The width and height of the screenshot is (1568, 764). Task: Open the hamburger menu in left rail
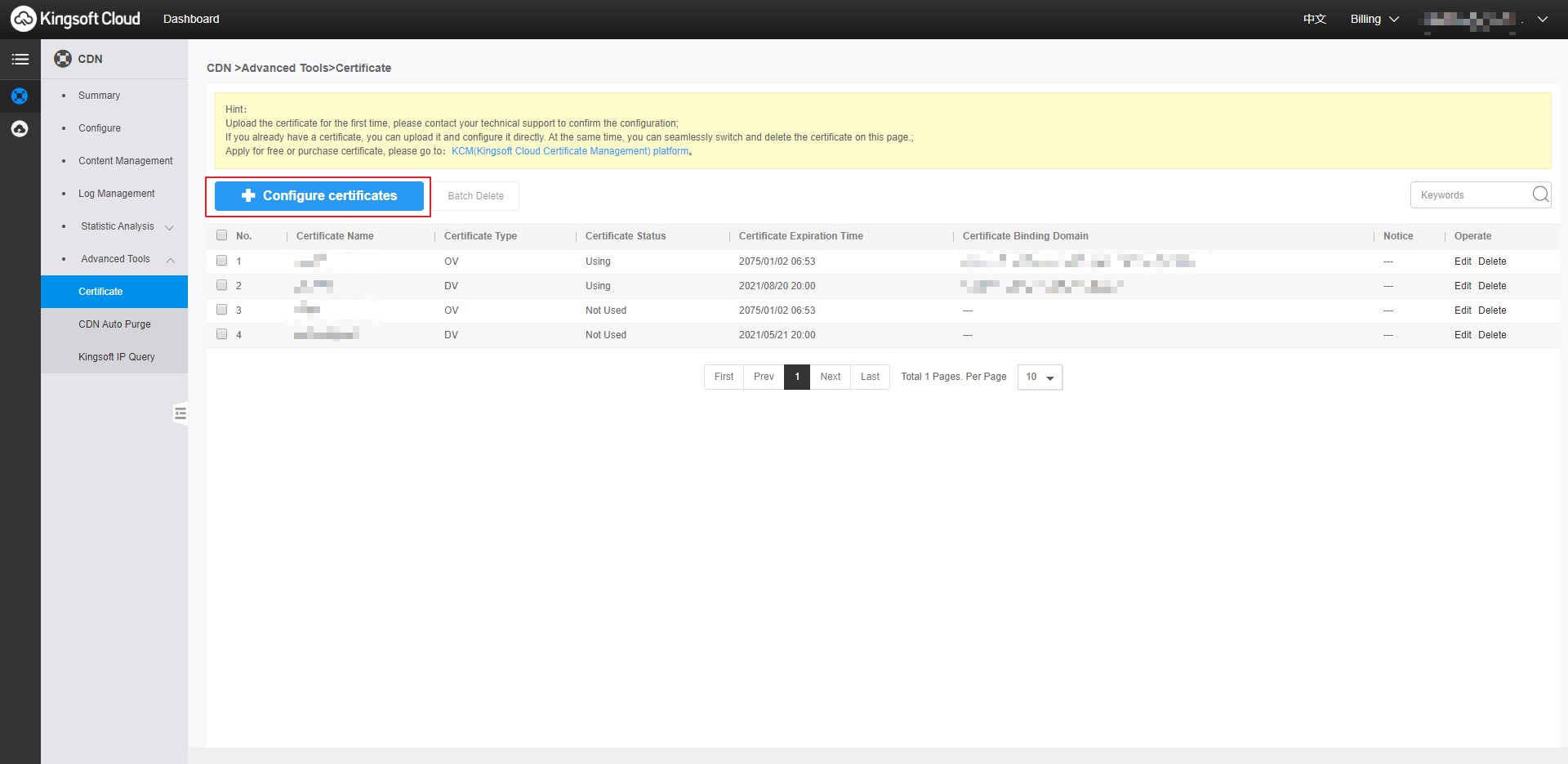tap(20, 60)
